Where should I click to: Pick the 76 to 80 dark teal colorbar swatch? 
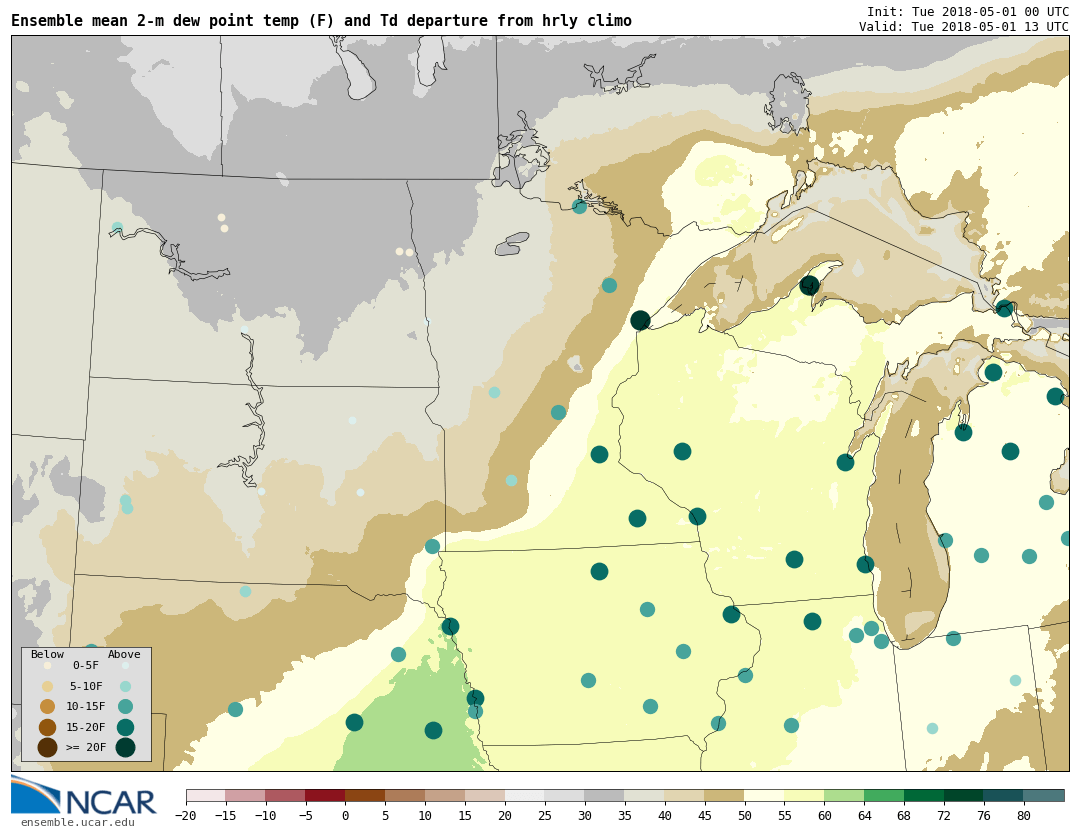pos(1004,795)
